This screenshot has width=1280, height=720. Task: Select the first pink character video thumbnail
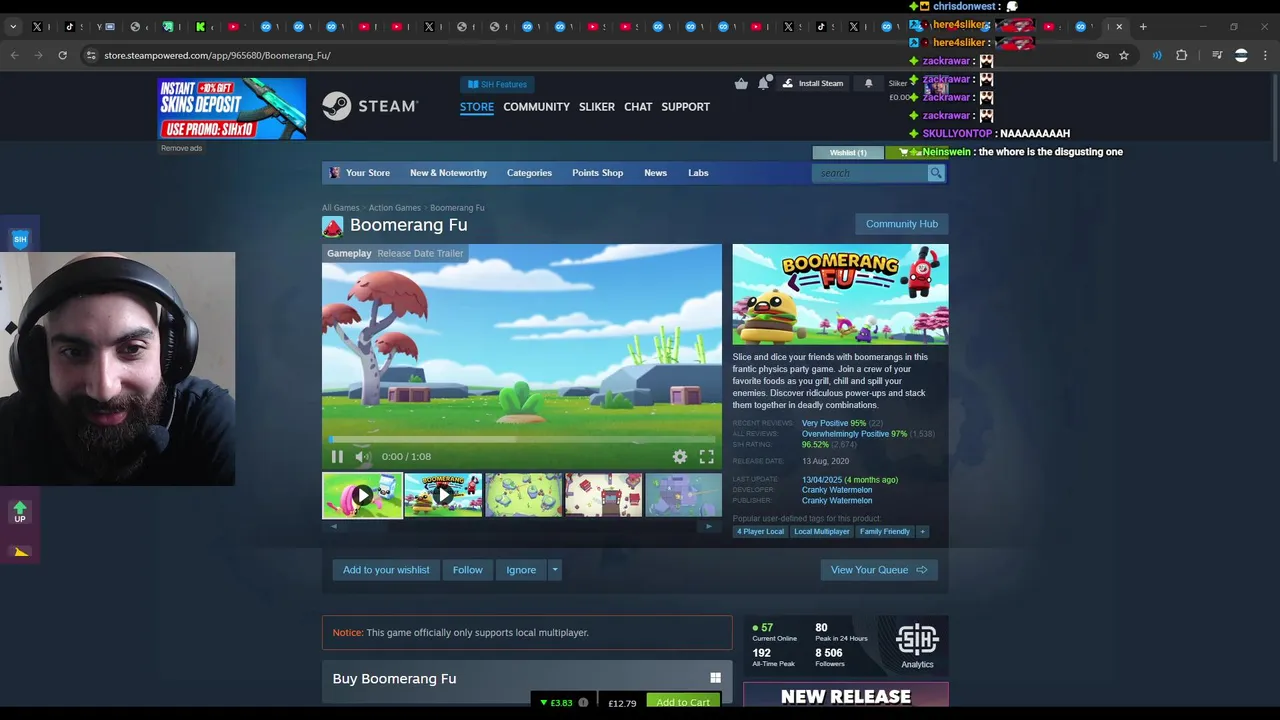(362, 495)
